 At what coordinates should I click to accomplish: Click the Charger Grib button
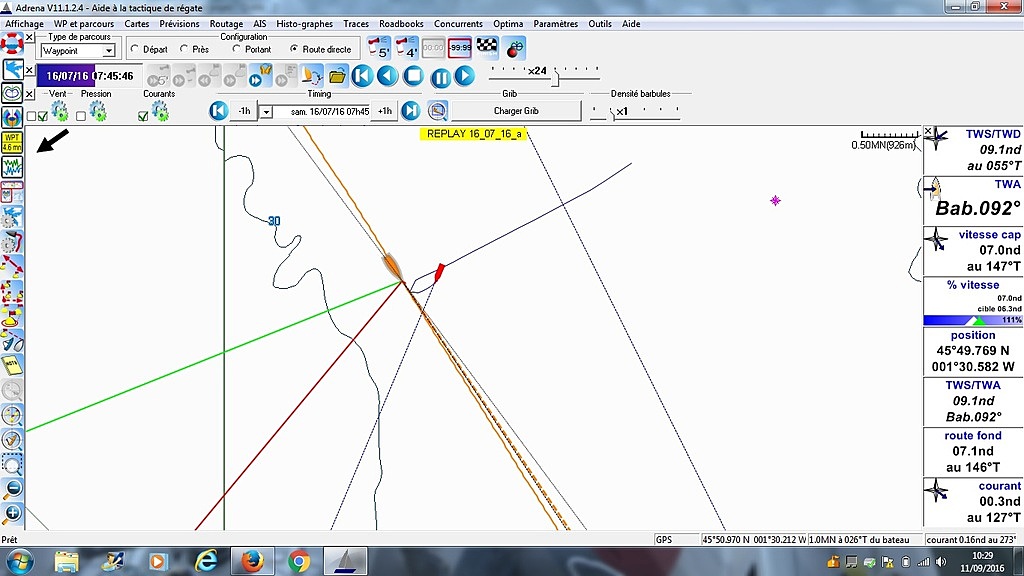(516, 111)
